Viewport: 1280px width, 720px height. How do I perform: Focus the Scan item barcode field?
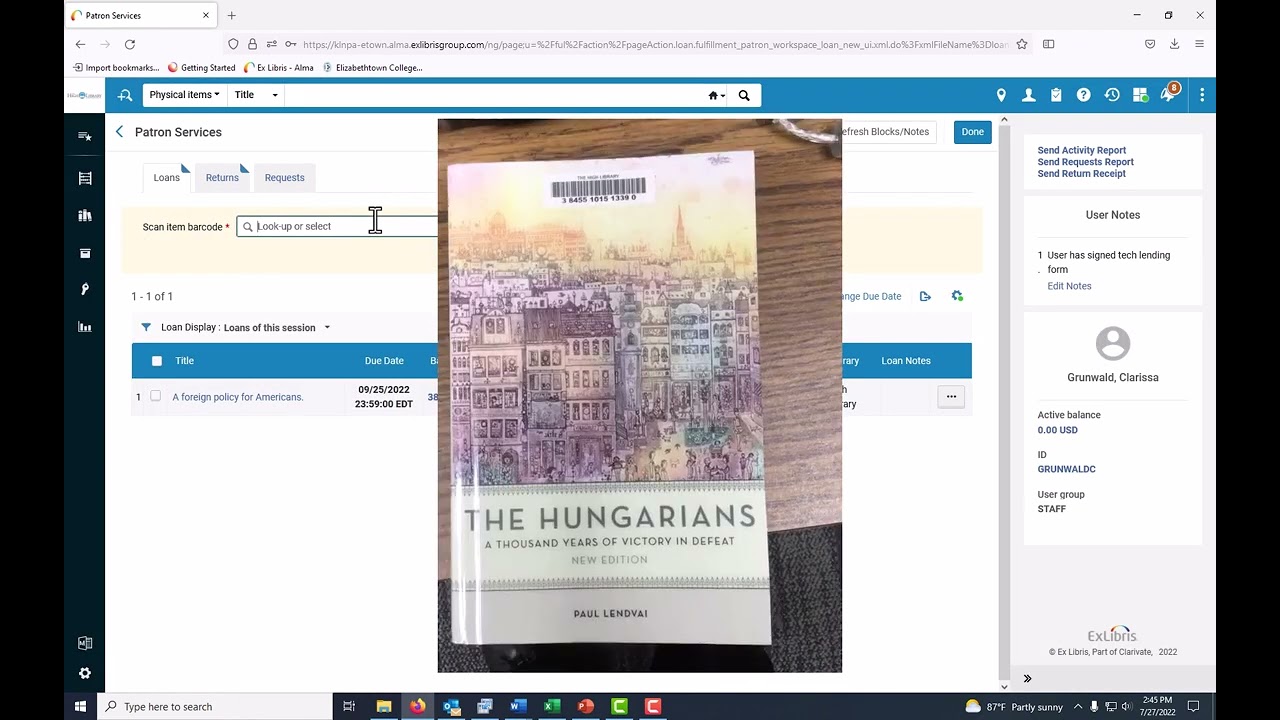click(x=338, y=227)
